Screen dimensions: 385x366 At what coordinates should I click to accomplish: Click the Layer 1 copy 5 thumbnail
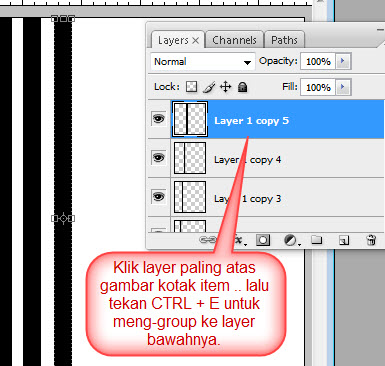[x=190, y=119]
